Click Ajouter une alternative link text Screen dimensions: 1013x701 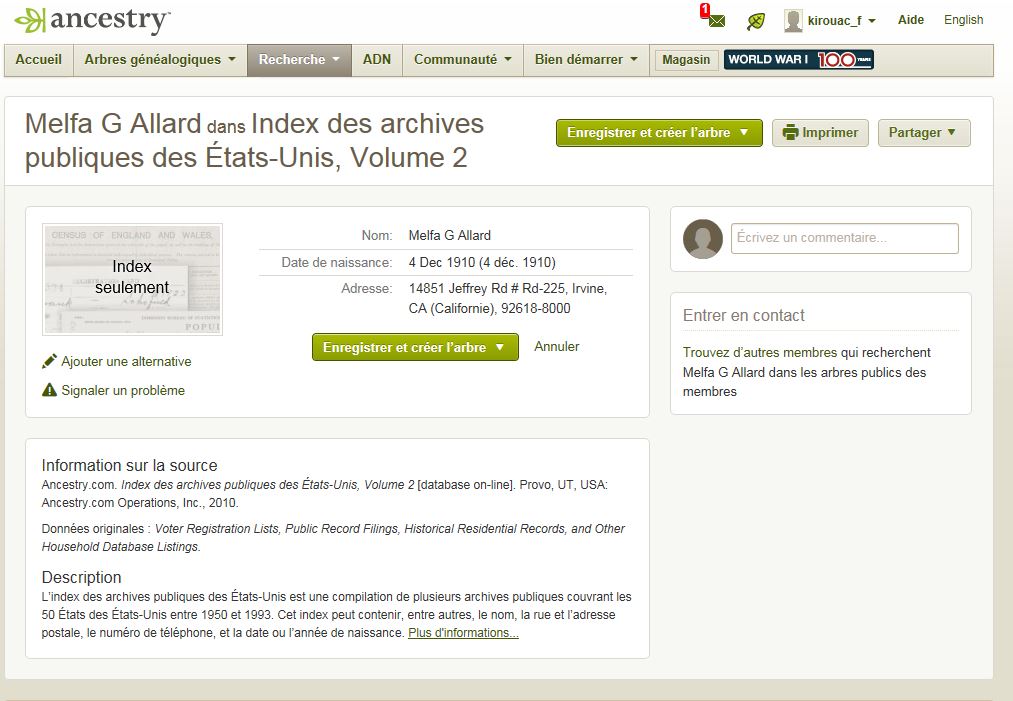click(x=126, y=361)
